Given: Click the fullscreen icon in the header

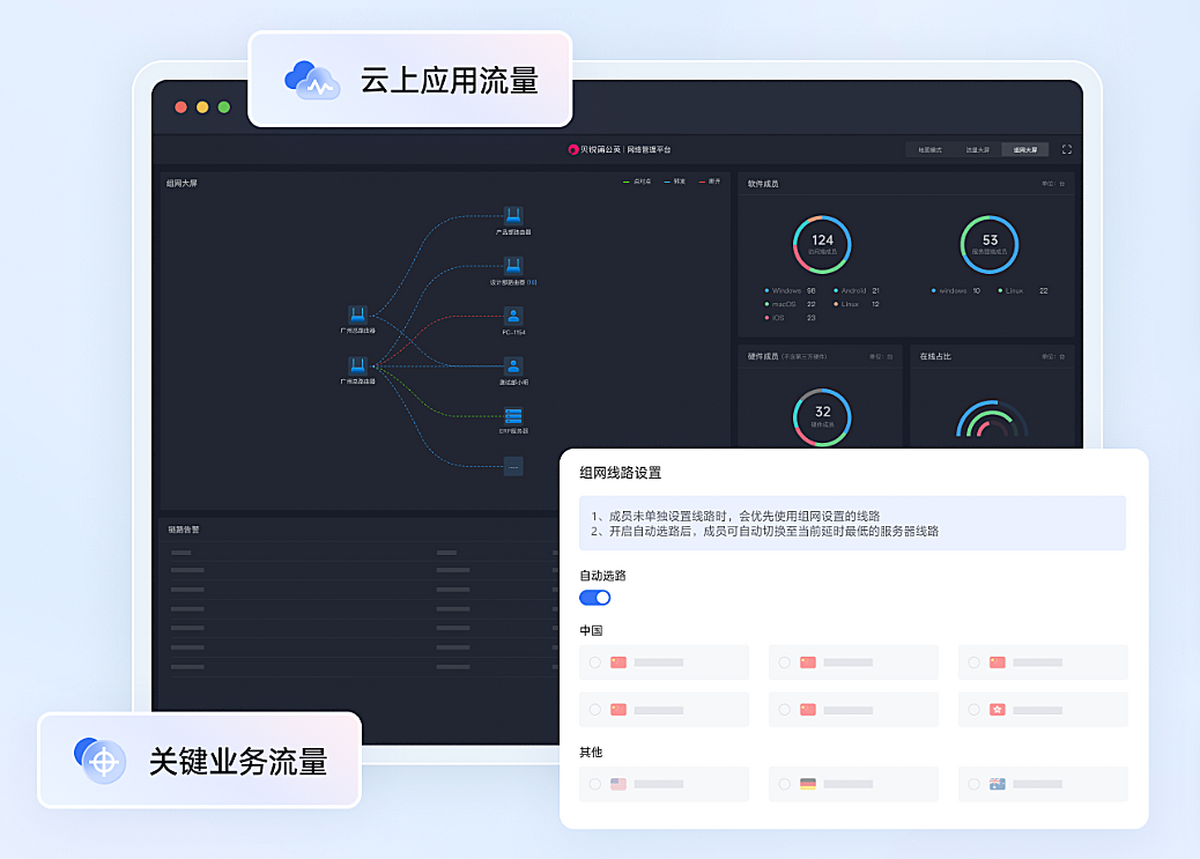Looking at the screenshot, I should [1066, 150].
